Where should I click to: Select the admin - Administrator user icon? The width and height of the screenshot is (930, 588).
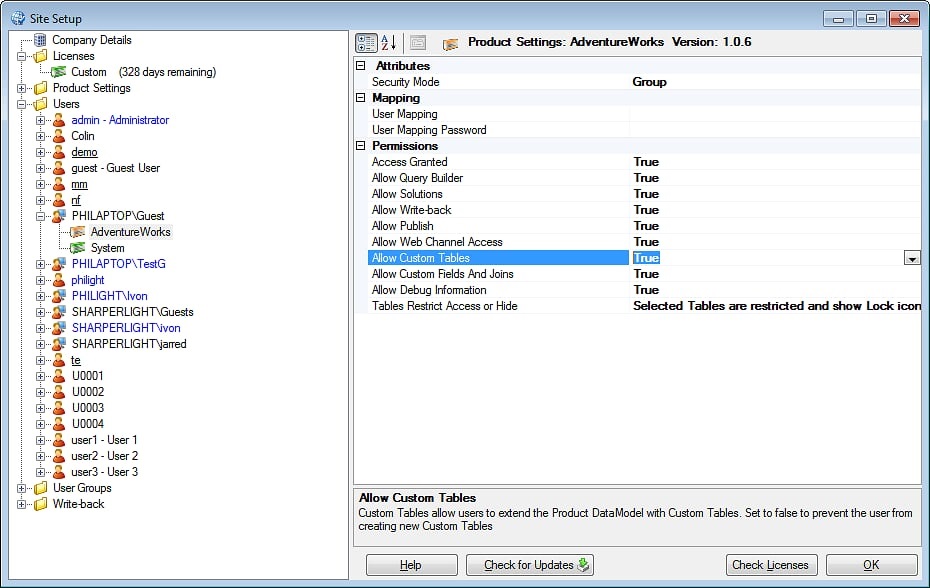tap(59, 120)
